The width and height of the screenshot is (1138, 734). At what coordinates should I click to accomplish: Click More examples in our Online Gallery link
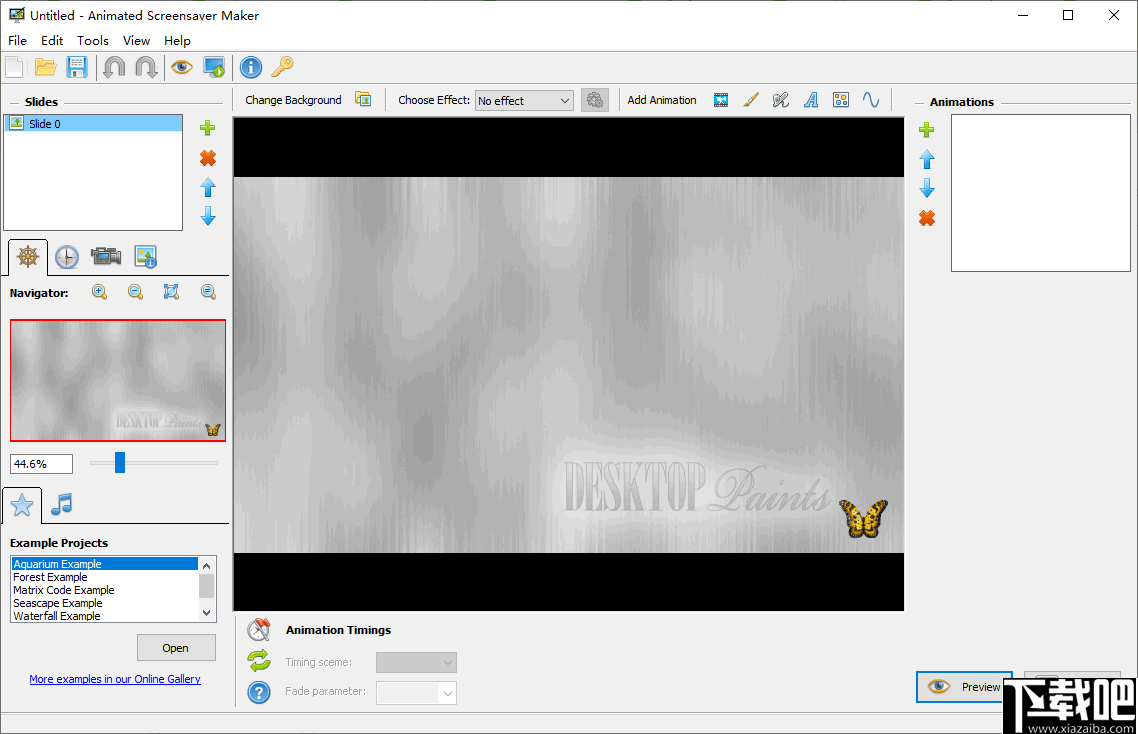pyautogui.click(x=115, y=679)
